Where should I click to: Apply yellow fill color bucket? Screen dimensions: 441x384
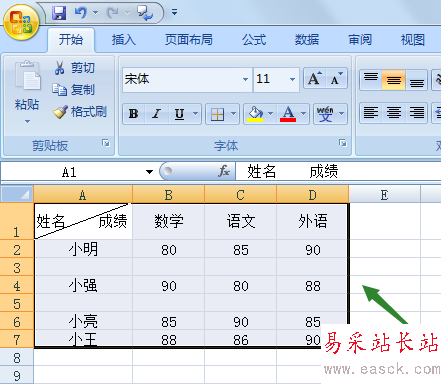click(255, 114)
